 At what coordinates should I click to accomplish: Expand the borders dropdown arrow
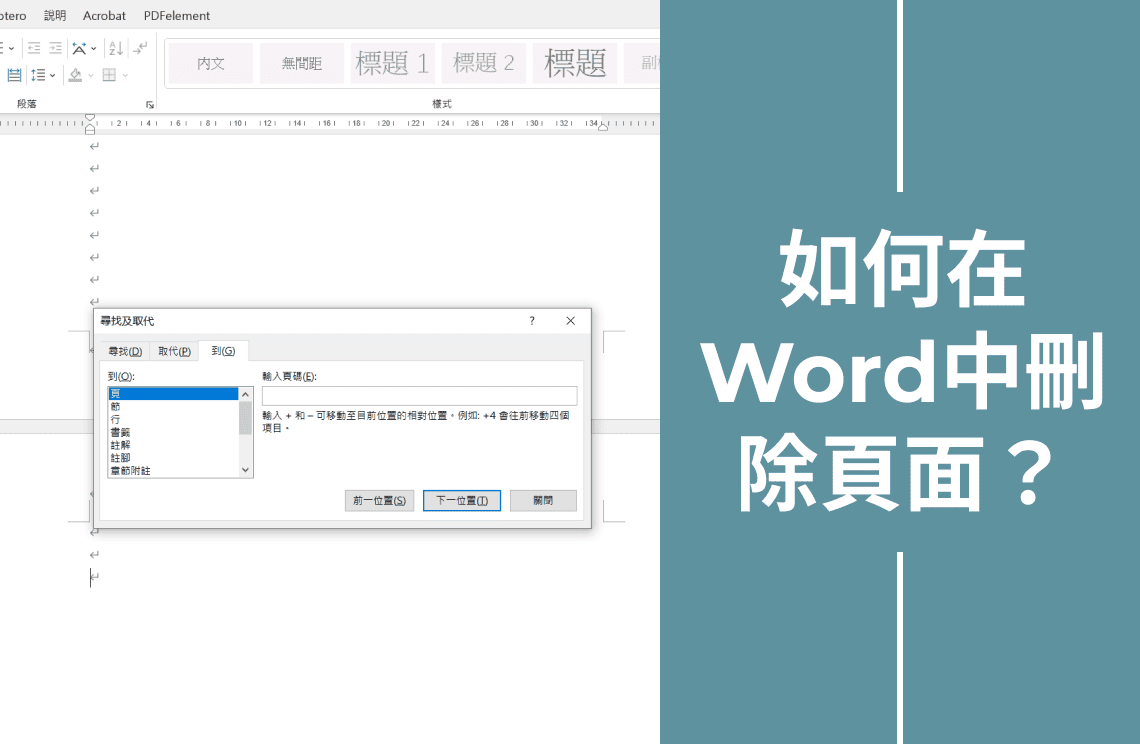[125, 76]
